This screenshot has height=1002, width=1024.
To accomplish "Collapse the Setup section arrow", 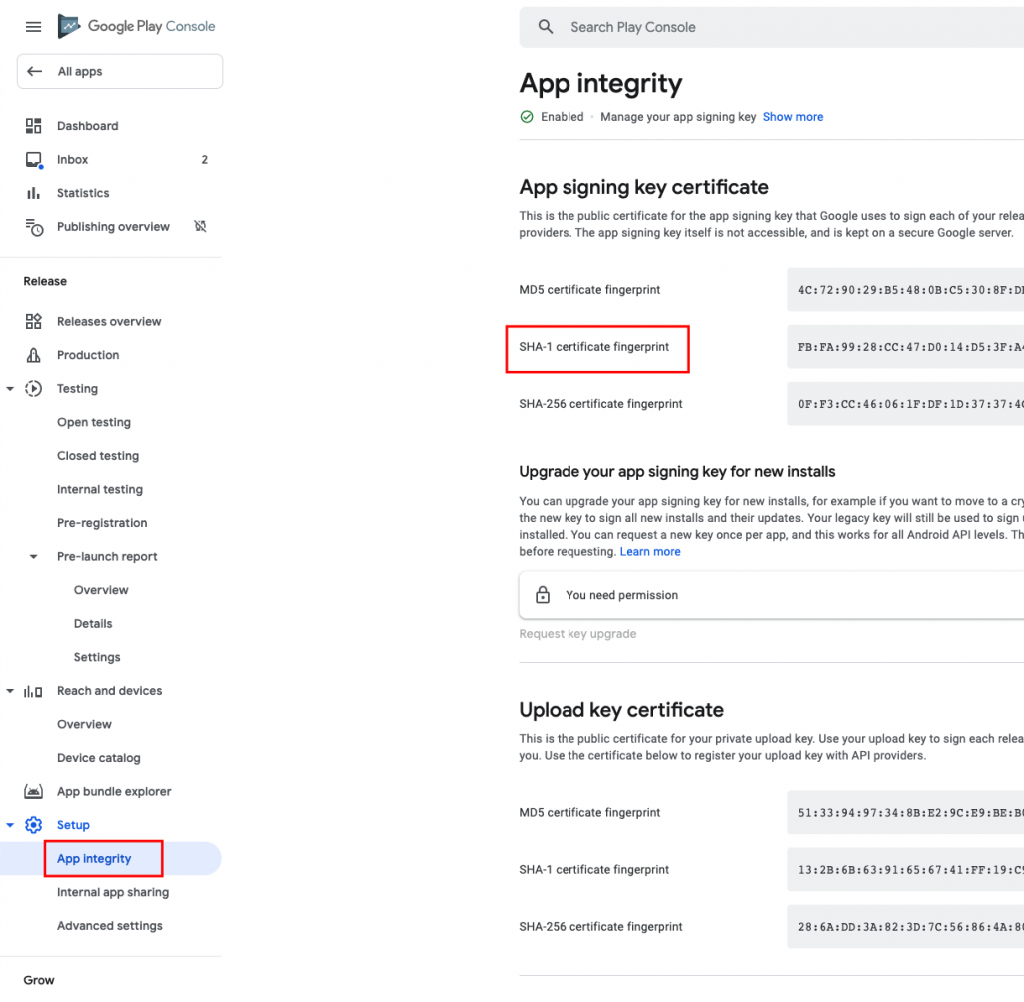I will (x=10, y=825).
